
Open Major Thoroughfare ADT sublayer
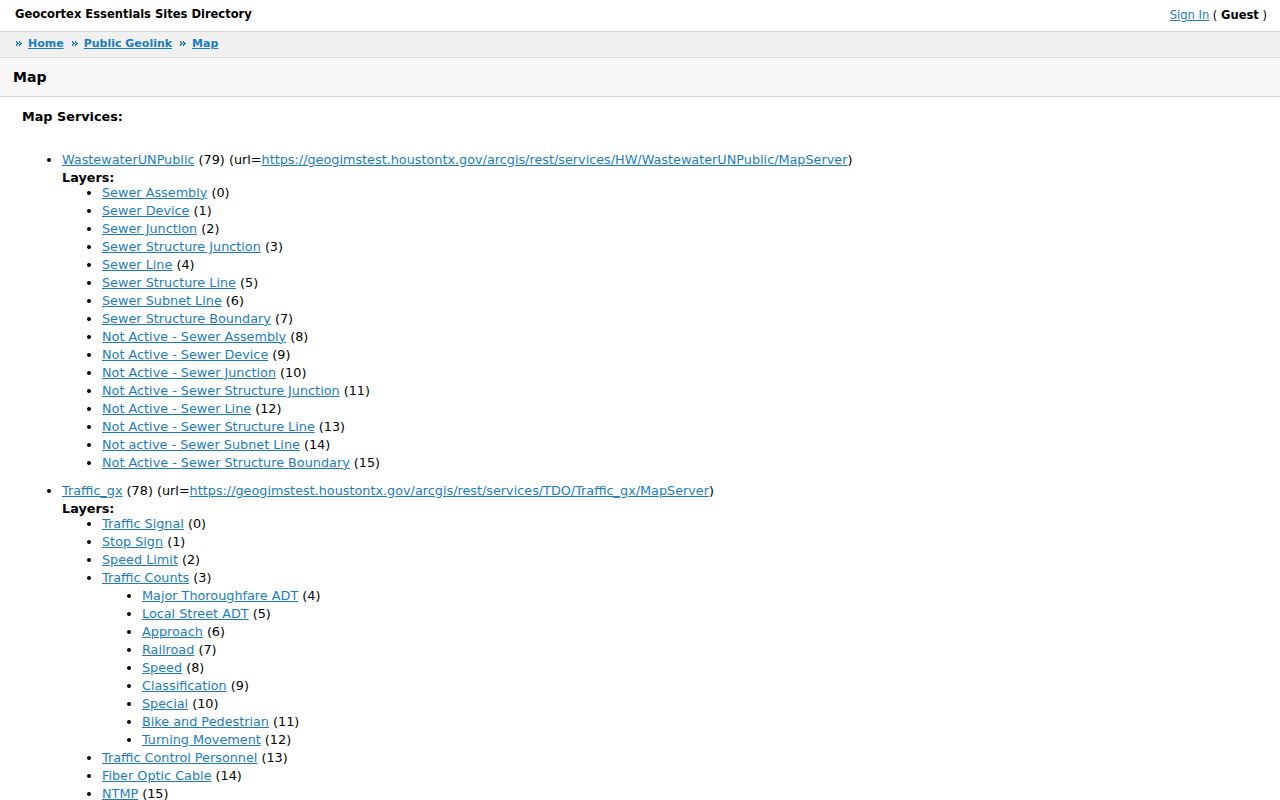click(220, 596)
